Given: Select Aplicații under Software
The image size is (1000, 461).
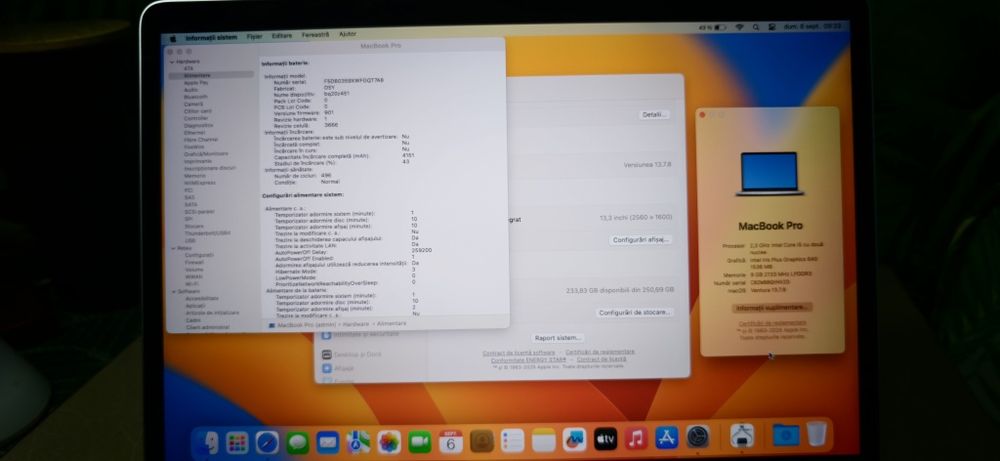Looking at the screenshot, I should [x=195, y=306].
